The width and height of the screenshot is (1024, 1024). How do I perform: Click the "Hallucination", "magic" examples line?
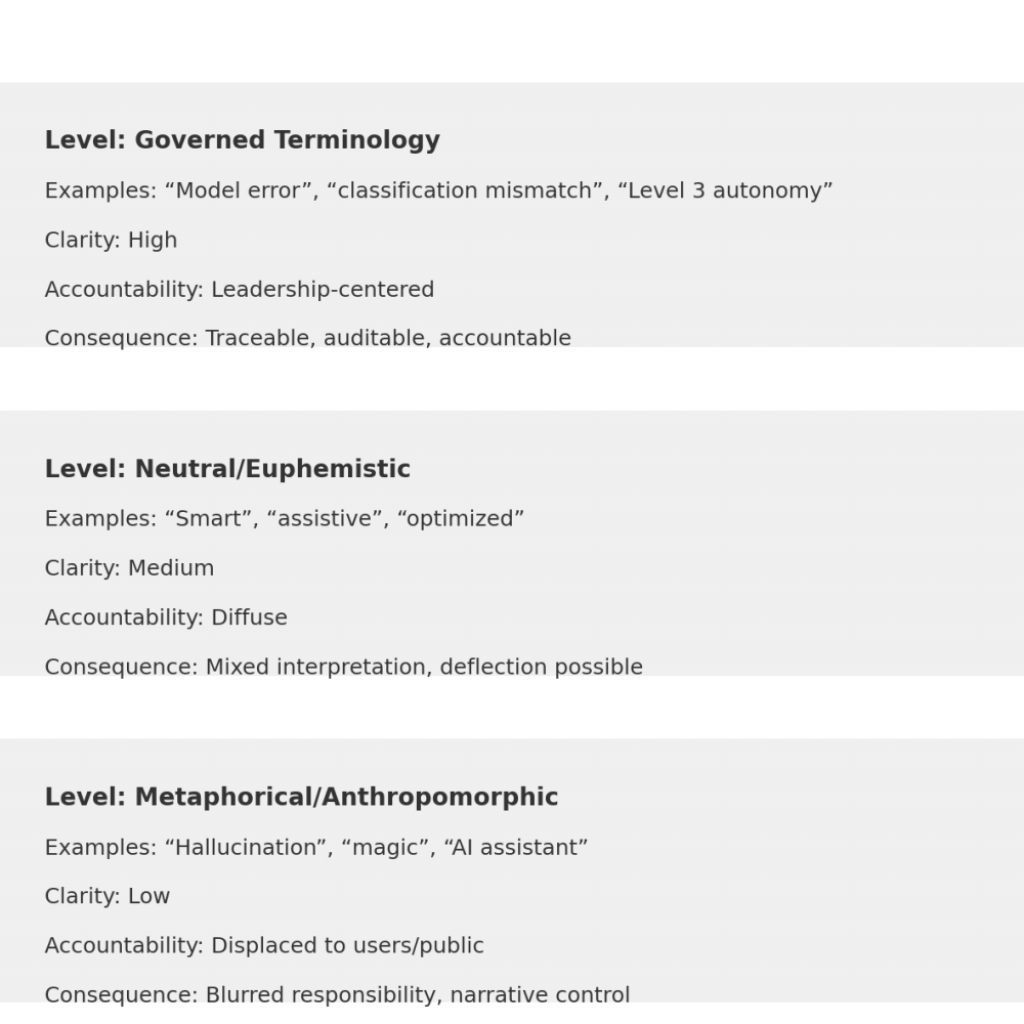click(316, 847)
